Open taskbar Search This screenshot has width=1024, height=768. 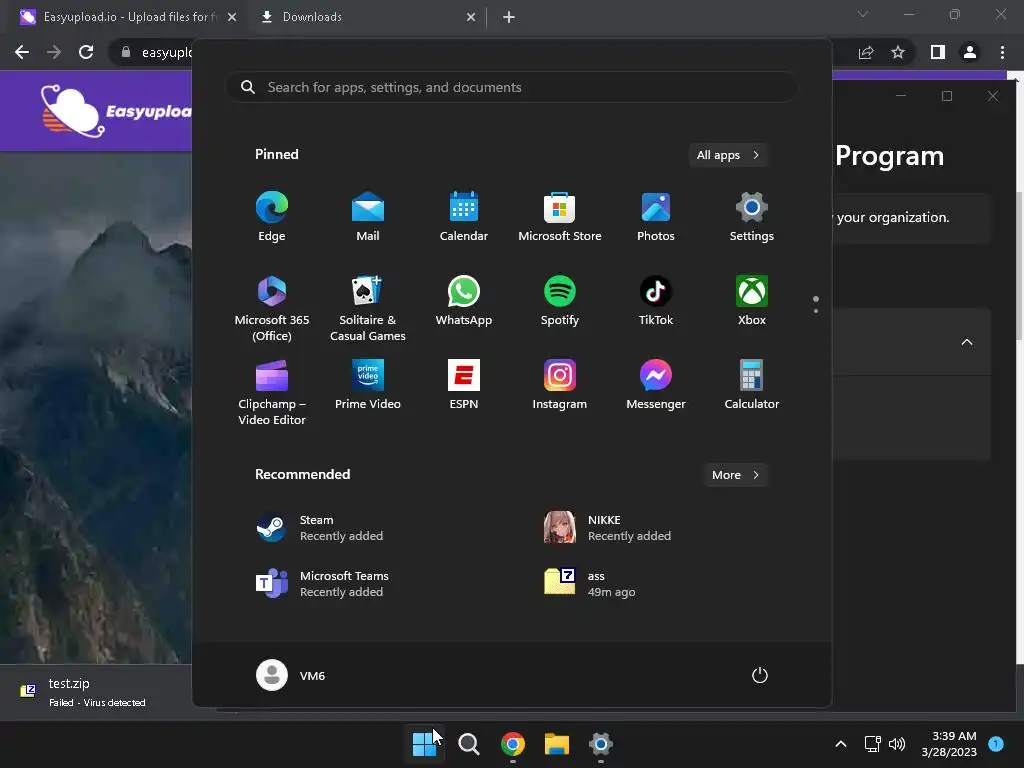(x=468, y=744)
